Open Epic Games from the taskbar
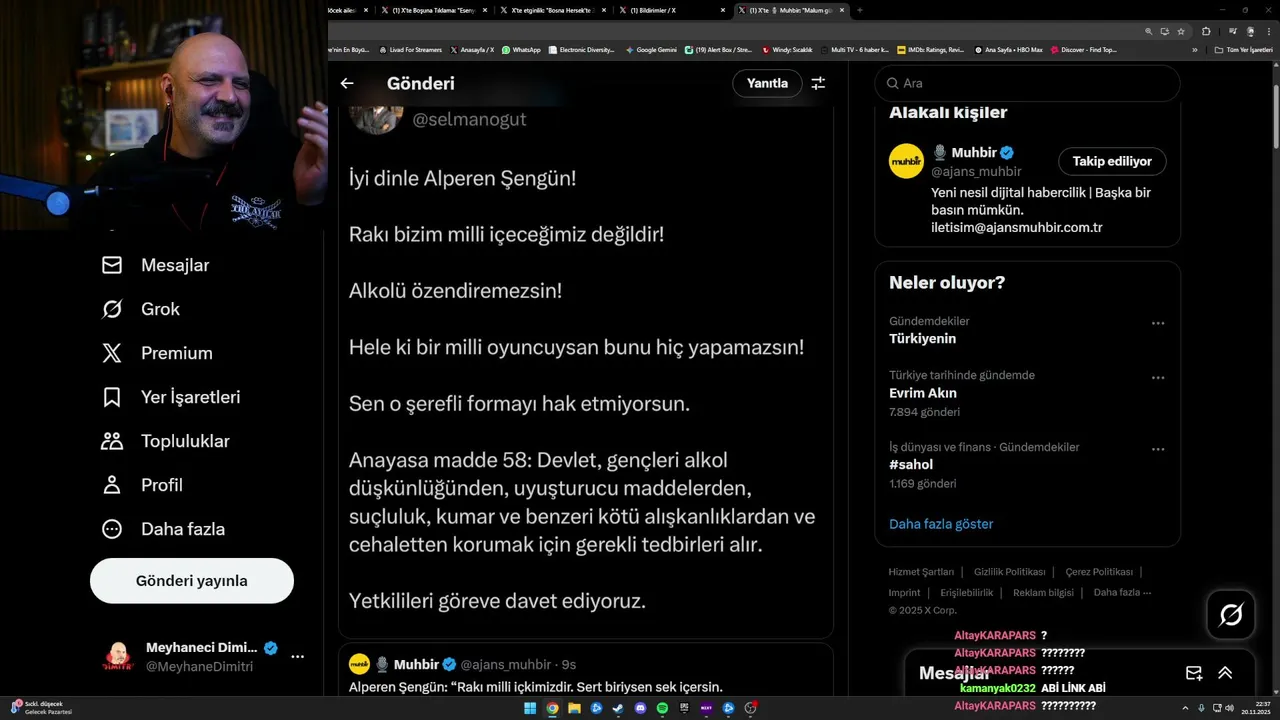1280x720 pixels. [684, 708]
